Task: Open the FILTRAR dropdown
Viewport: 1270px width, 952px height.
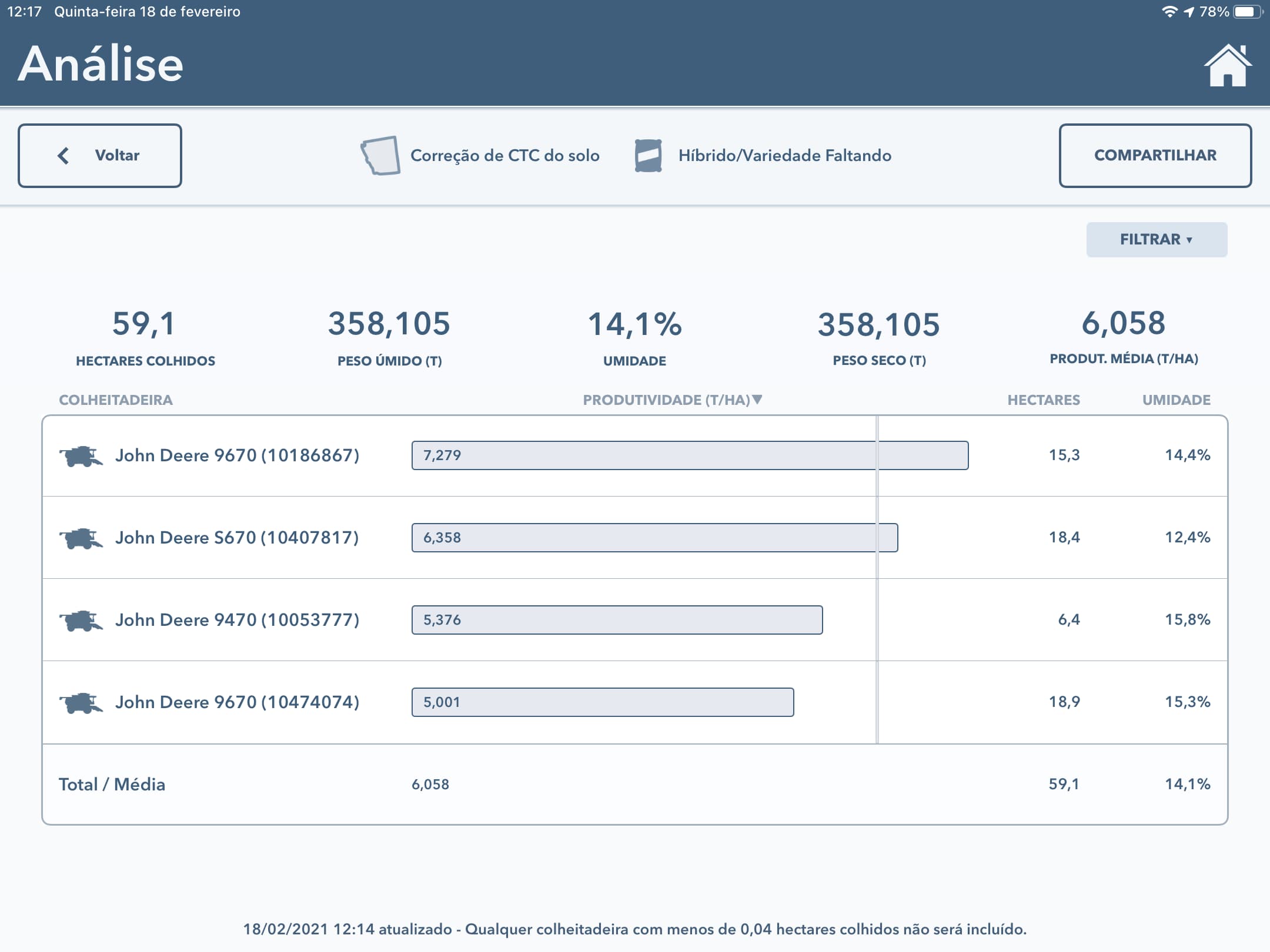Action: (x=1157, y=240)
